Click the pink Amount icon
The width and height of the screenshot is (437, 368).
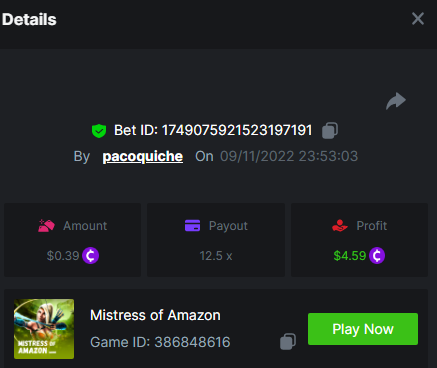[46, 226]
